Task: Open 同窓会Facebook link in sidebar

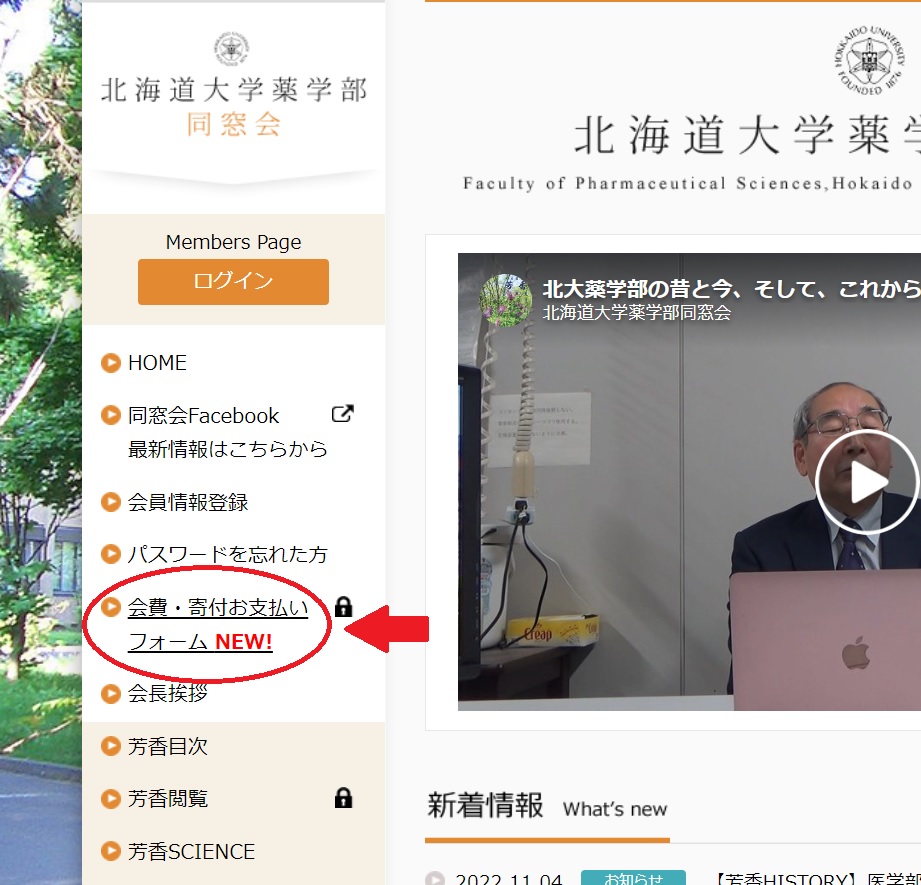Action: (203, 416)
